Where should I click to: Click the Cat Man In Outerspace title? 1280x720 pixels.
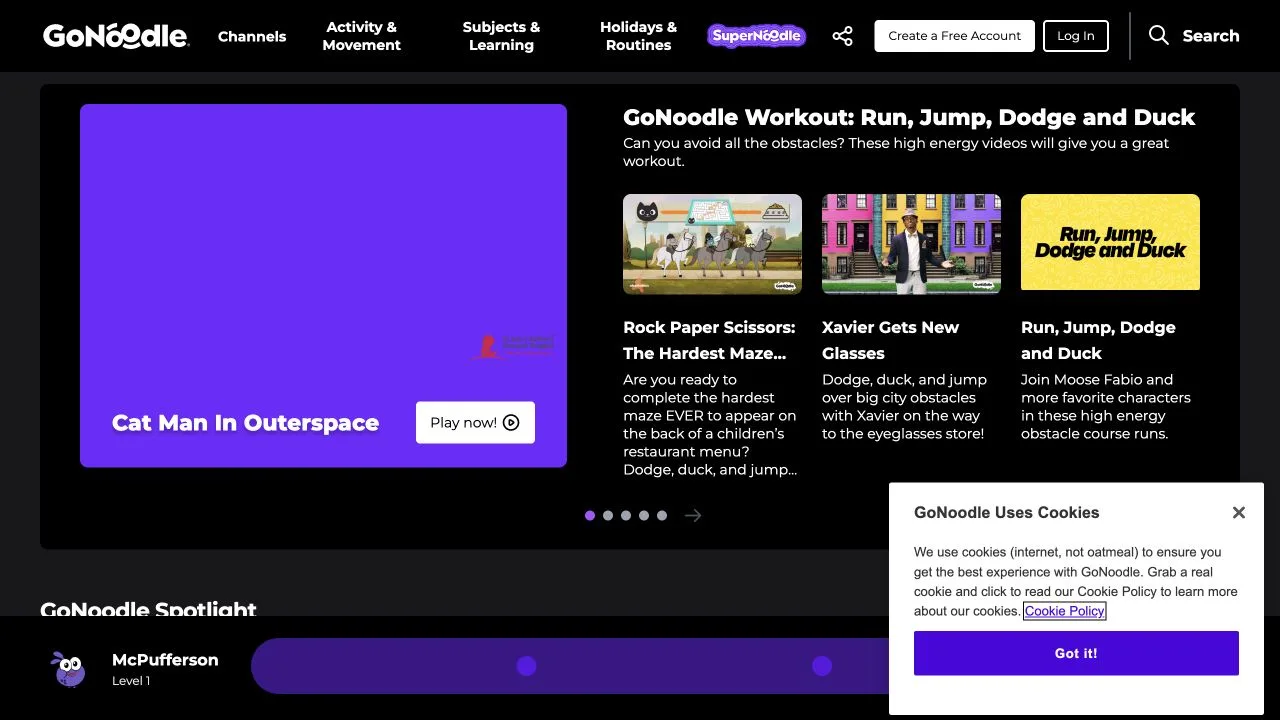(245, 423)
